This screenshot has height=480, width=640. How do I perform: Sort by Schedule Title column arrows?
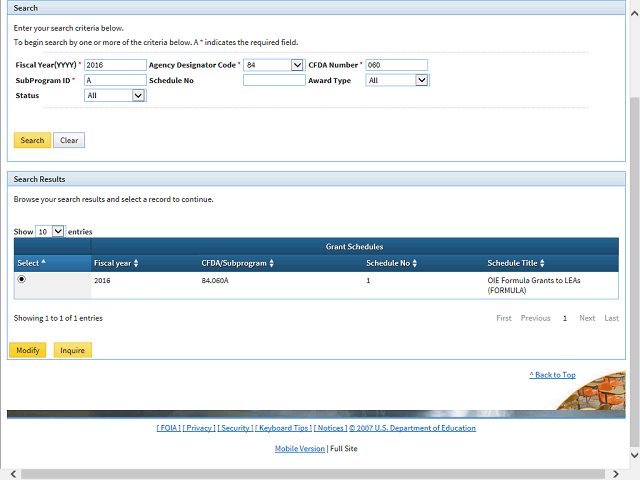coord(542,263)
